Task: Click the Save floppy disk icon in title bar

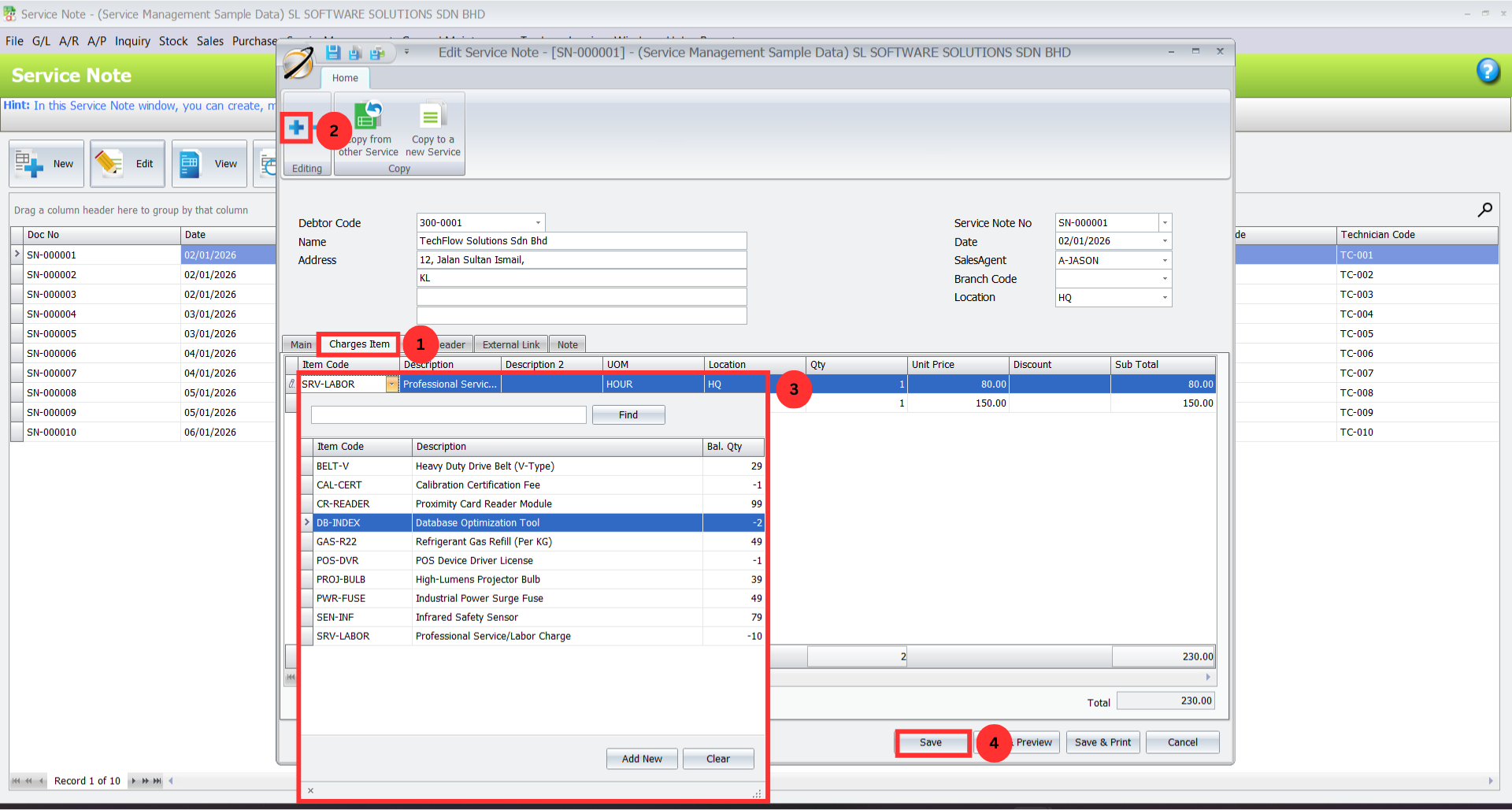Action: coord(333,53)
